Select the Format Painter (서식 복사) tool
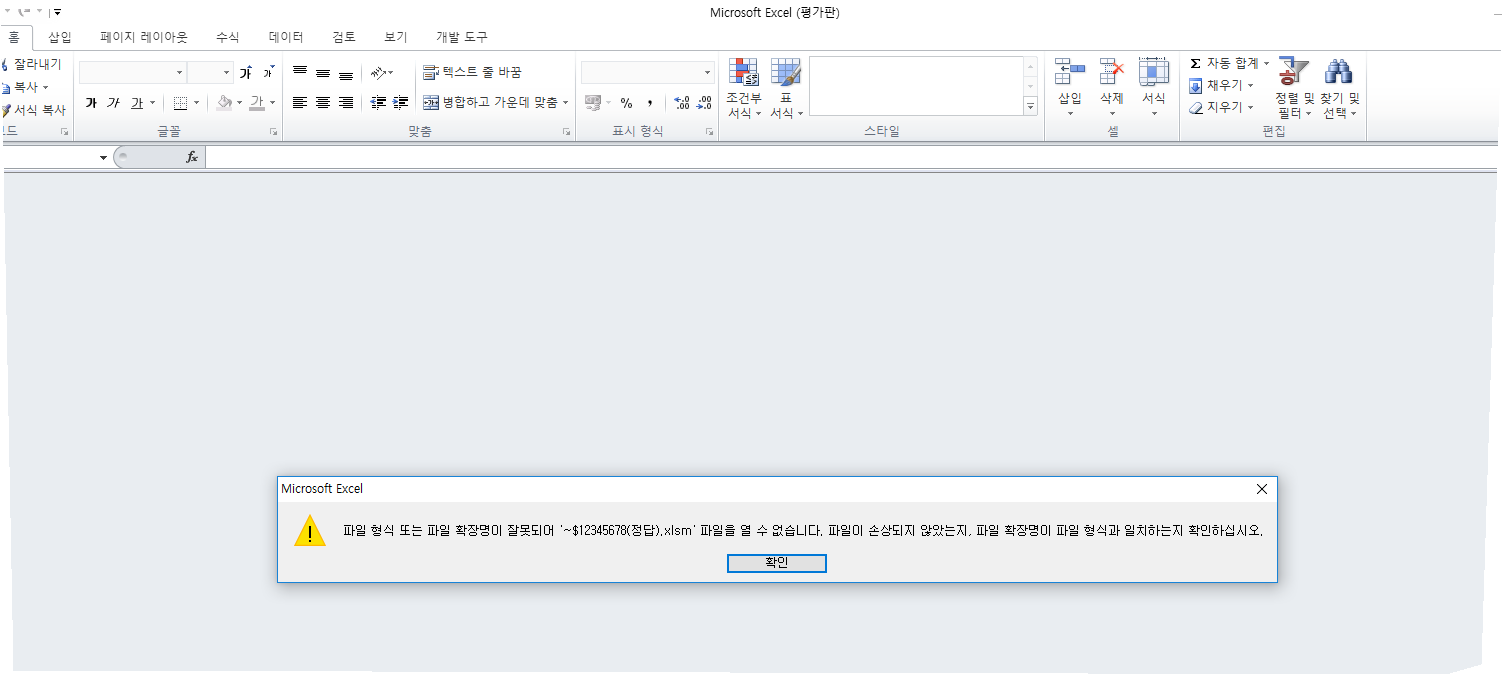The width and height of the screenshot is (1503, 675). (34, 110)
